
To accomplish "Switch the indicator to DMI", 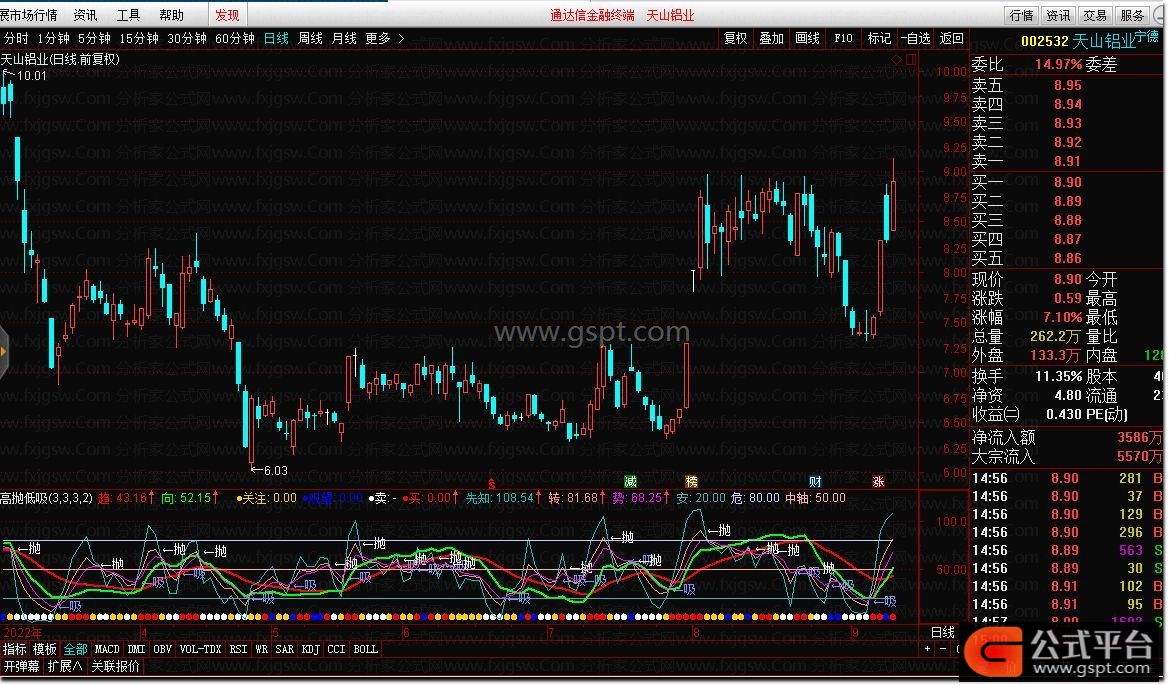I will [136, 649].
